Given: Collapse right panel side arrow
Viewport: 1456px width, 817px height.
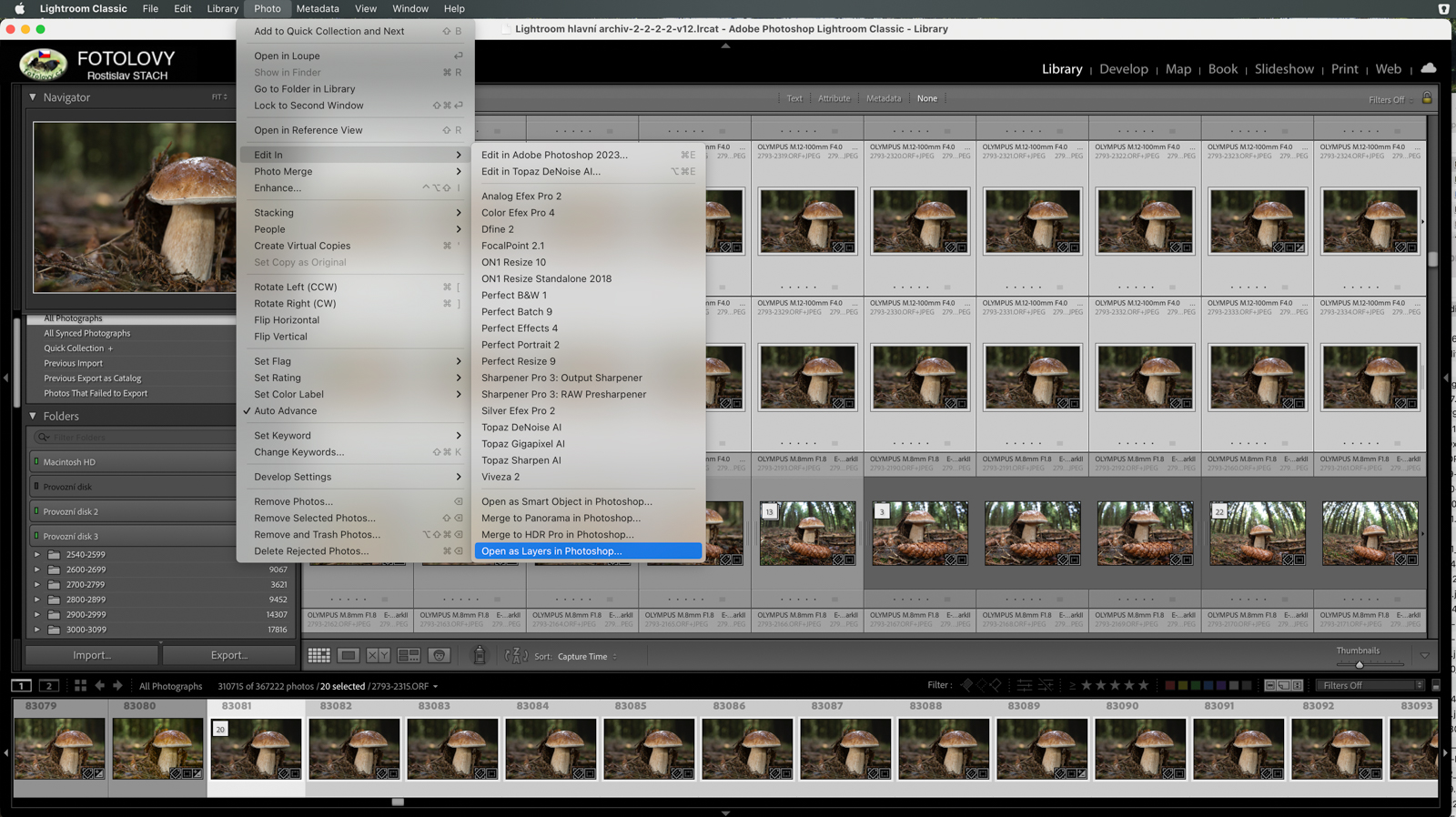Looking at the screenshot, I should click(1446, 377).
